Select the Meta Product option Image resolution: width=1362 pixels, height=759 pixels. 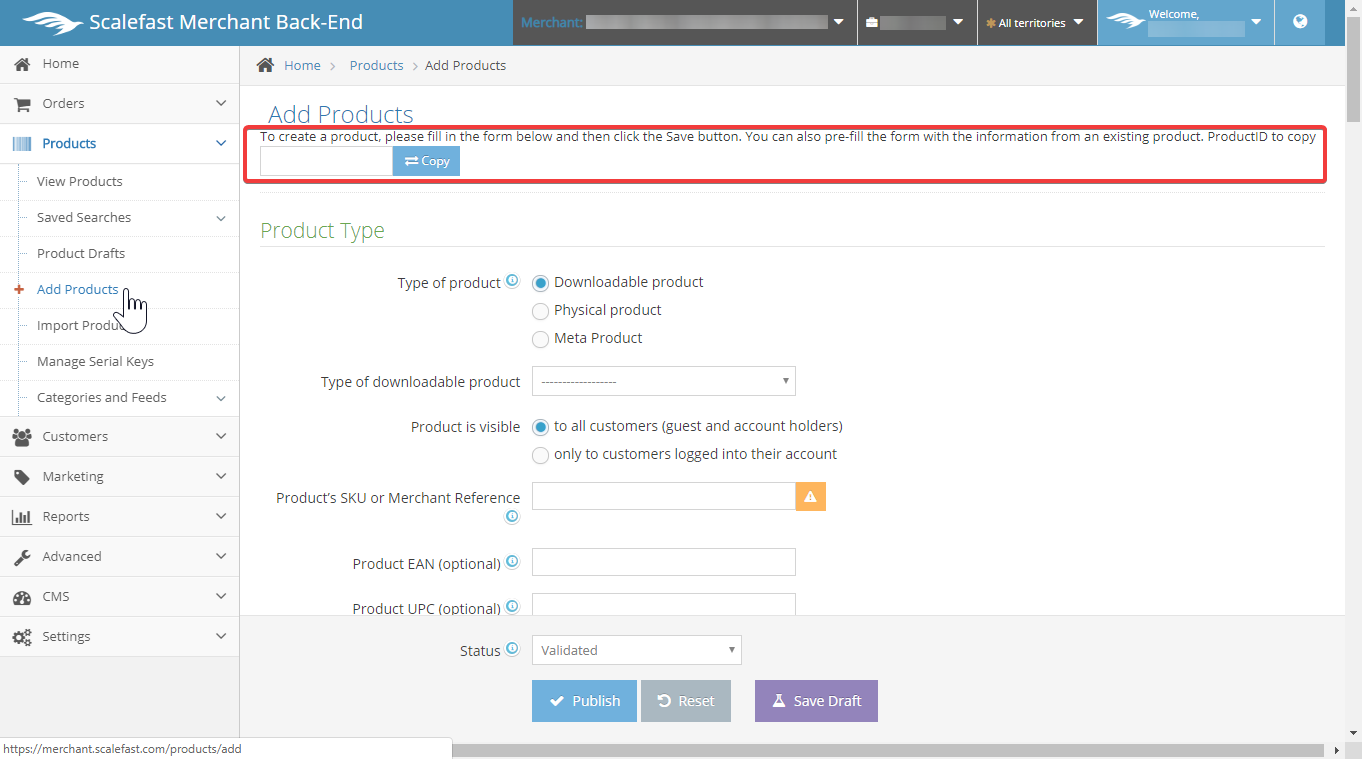click(x=540, y=339)
